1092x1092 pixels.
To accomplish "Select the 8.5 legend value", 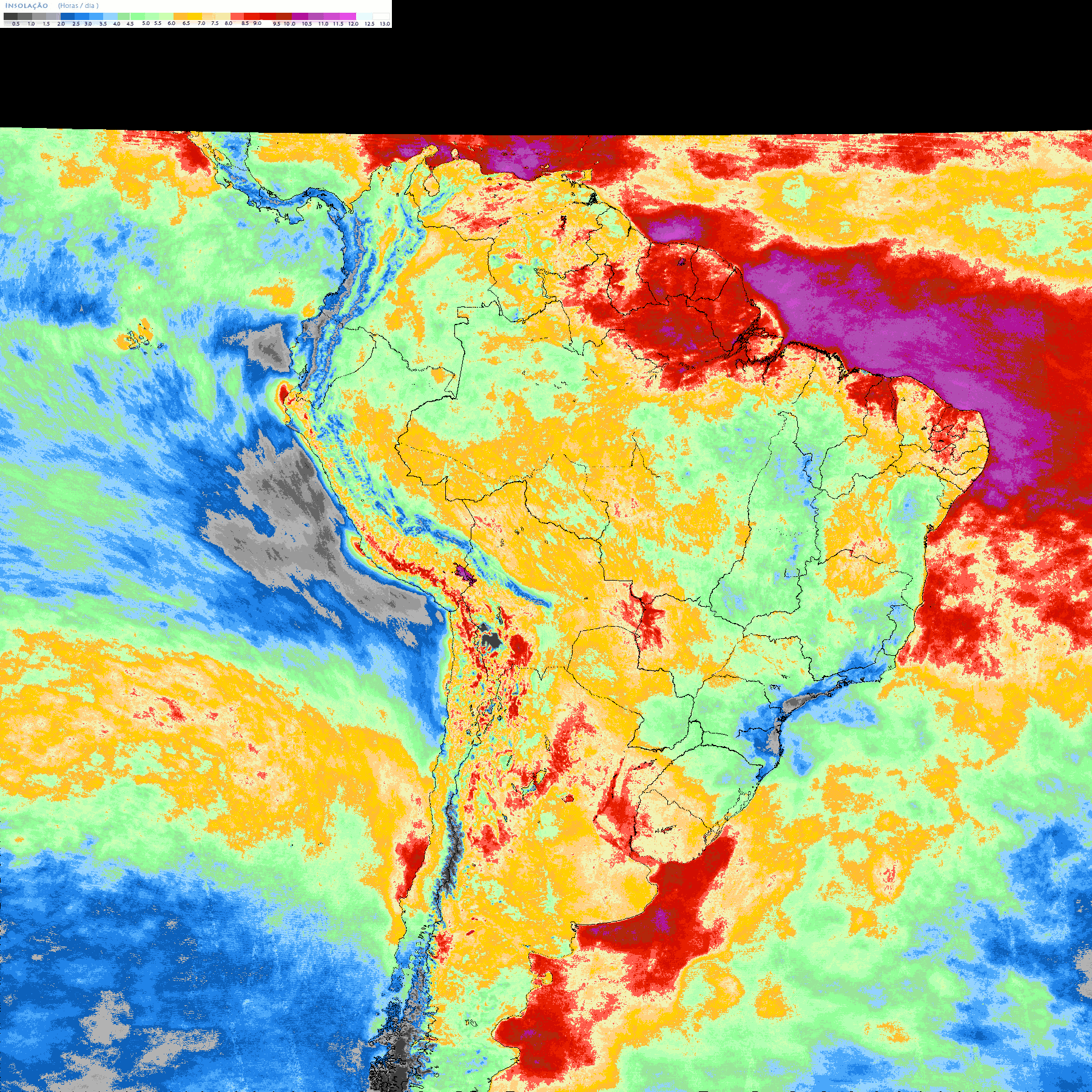I will click(245, 23).
